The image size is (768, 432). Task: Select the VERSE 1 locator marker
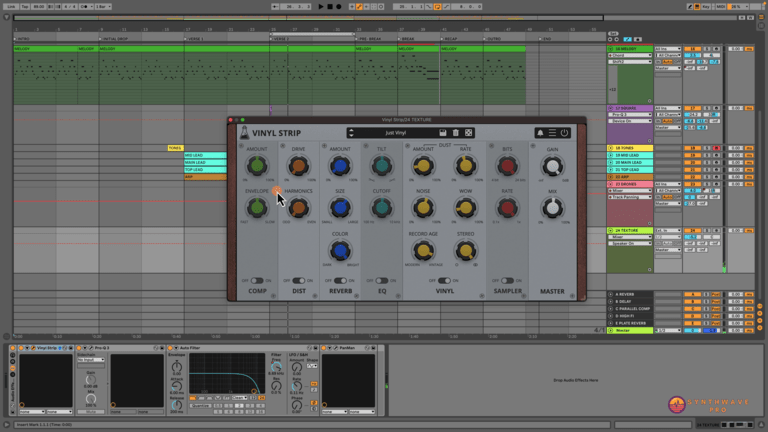[196, 39]
